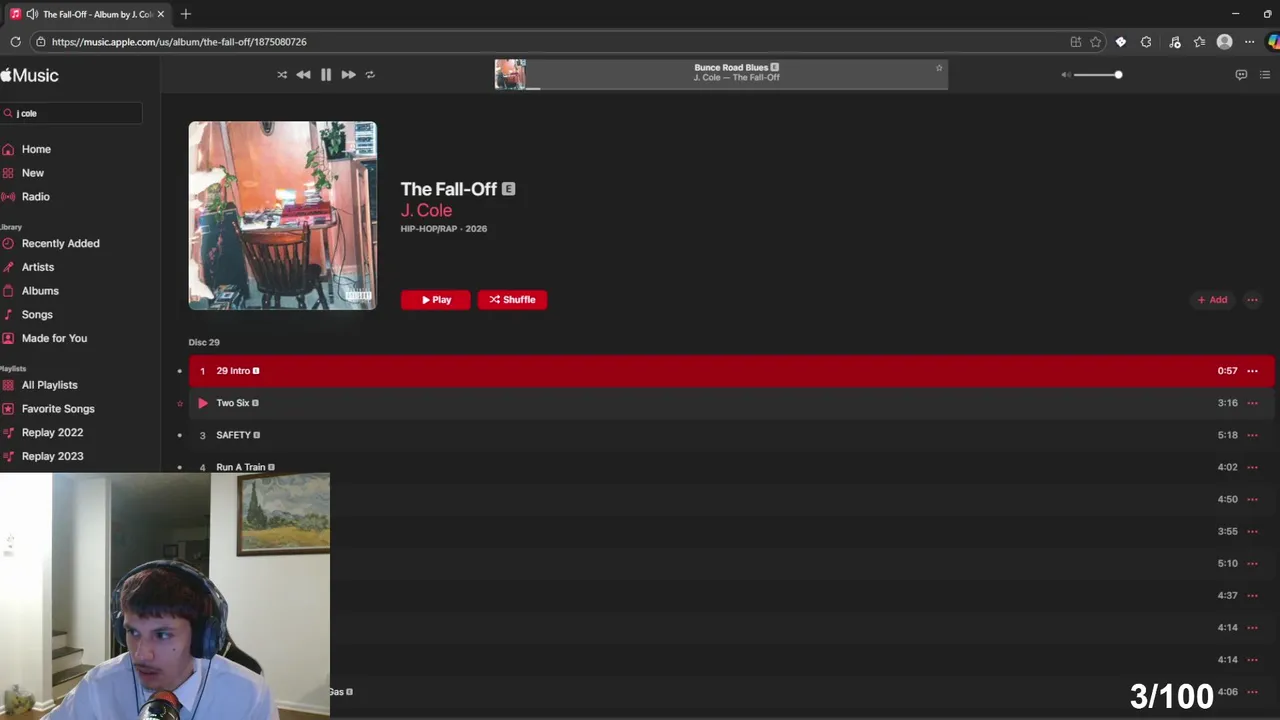This screenshot has height=720, width=1280.
Task: Toggle repeat mode in the player
Action: click(370, 75)
